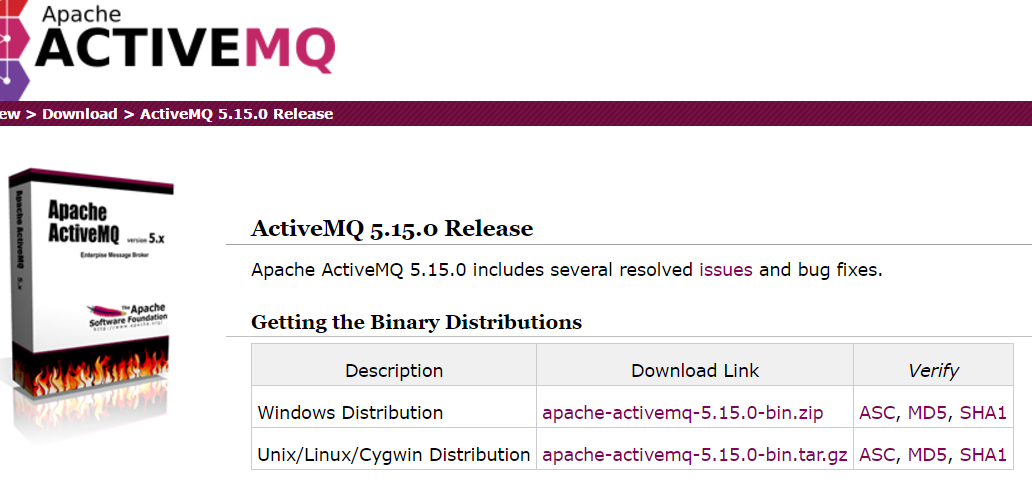This screenshot has height=504, width=1032.
Task: Open SHA1 checksum for Windows distribution
Action: [x=983, y=413]
